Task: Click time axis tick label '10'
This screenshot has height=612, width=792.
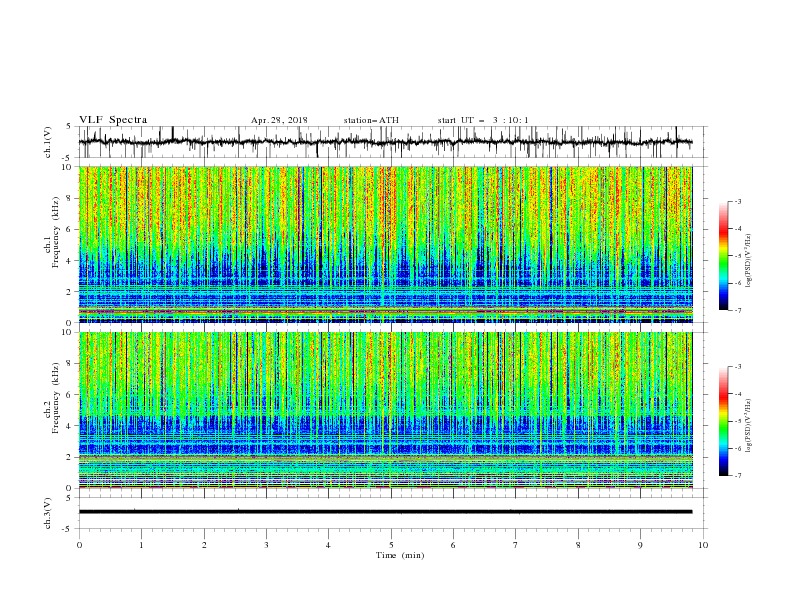Action: coord(703,545)
